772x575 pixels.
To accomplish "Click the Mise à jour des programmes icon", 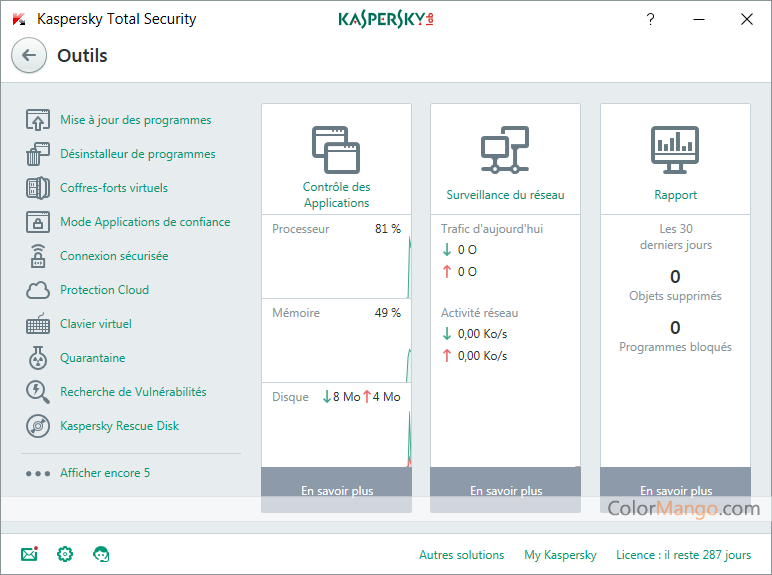I will click(38, 120).
